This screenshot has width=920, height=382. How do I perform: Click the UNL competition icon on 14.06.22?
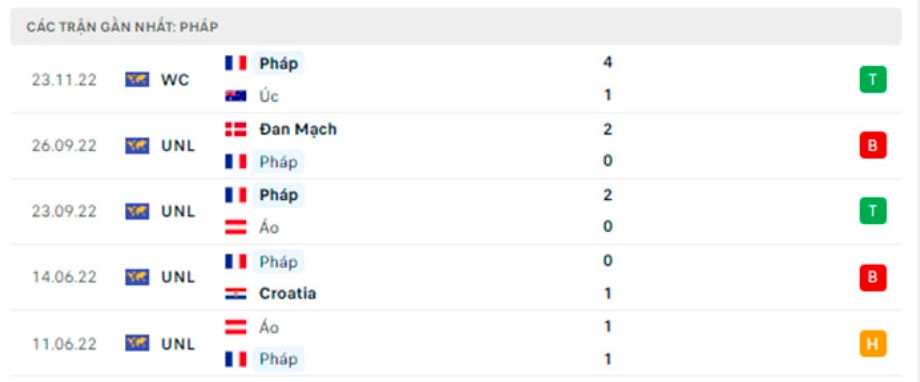(x=137, y=277)
